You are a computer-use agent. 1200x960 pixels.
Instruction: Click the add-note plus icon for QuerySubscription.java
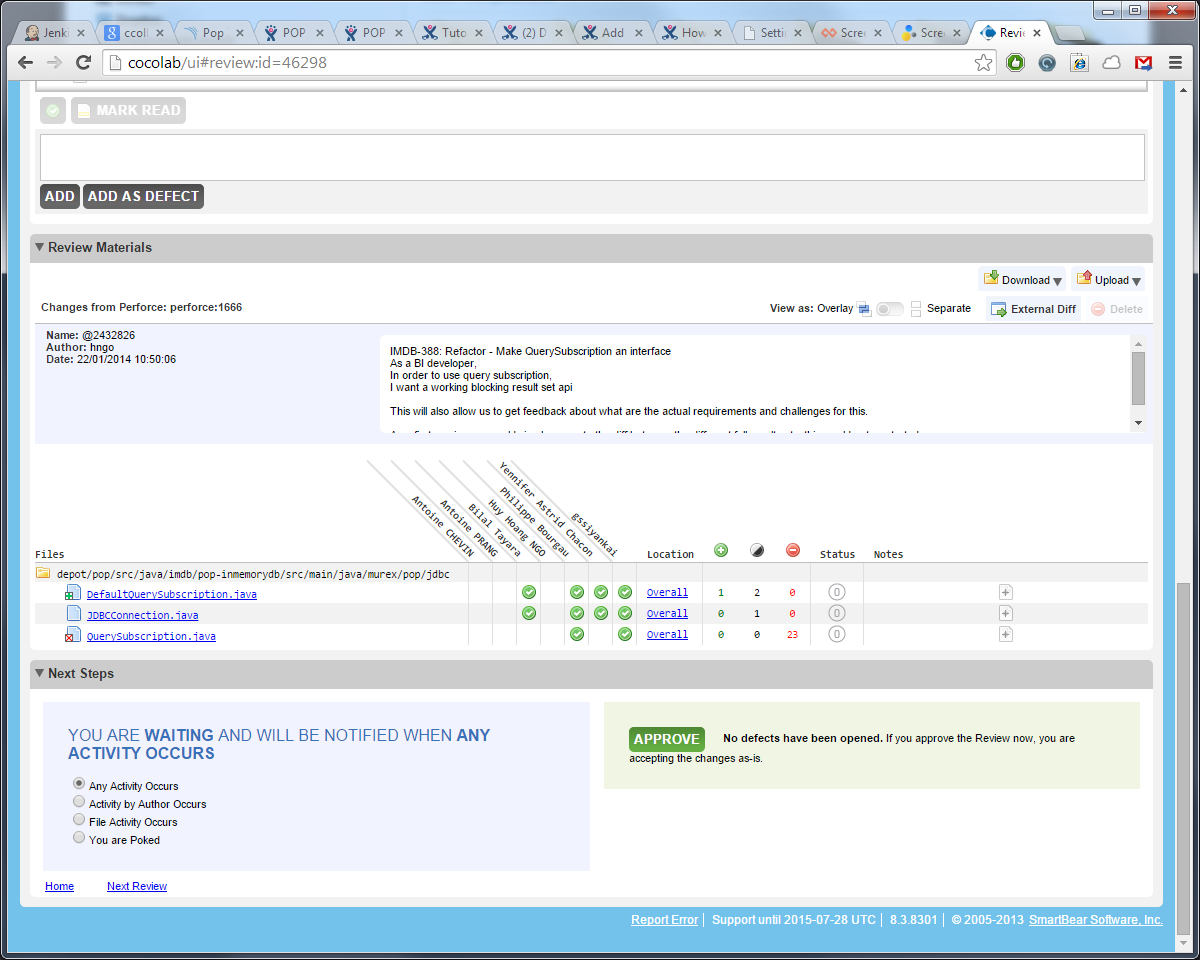pos(1006,634)
